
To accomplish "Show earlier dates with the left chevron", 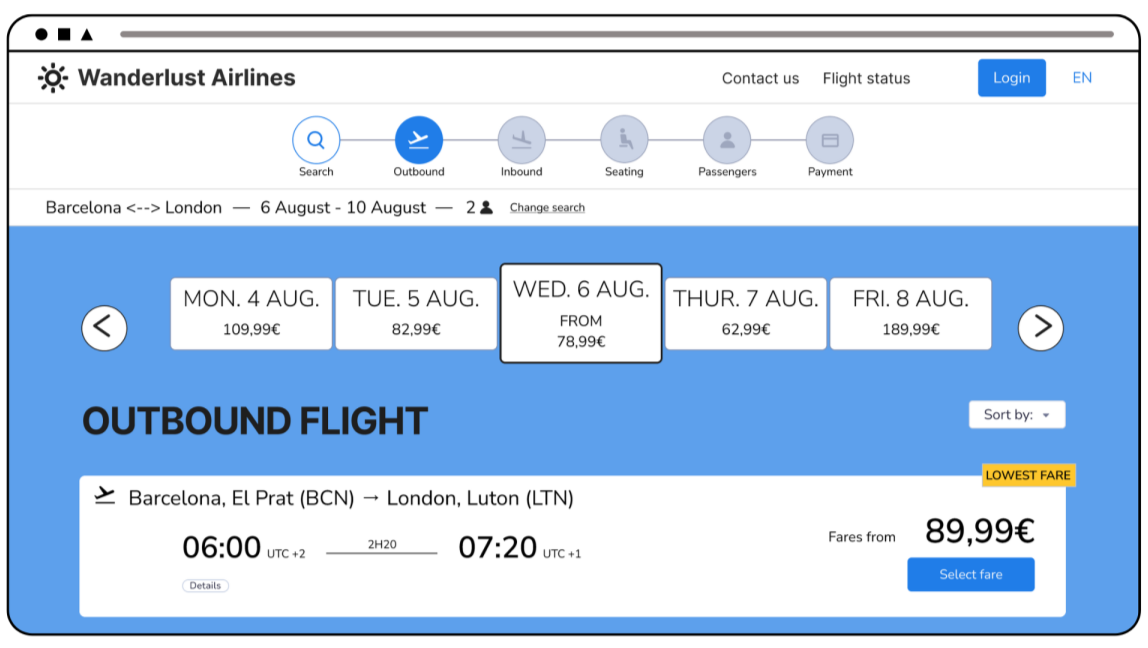I will pyautogui.click(x=104, y=327).
